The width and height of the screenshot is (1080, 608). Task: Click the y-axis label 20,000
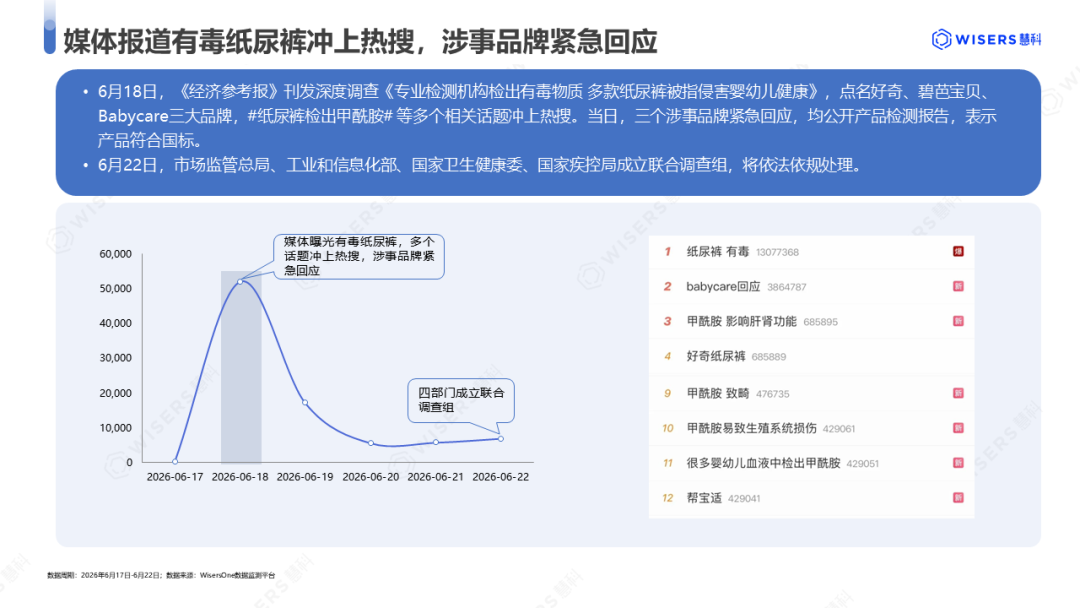click(x=116, y=393)
